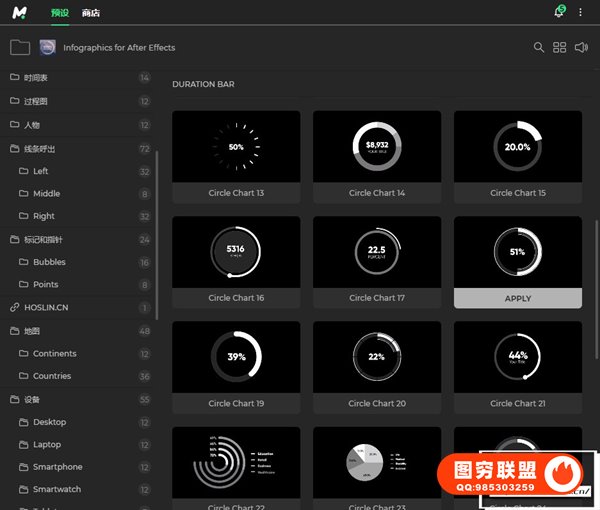Open the three-dot more options menu
Viewport: 600px width, 510px height.
(581, 12)
